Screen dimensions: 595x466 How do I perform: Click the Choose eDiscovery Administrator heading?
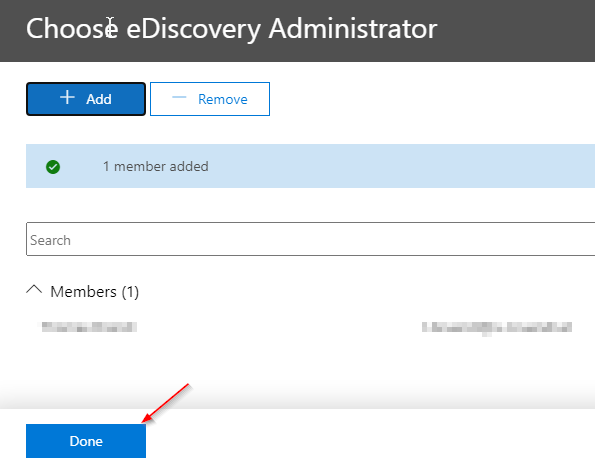pyautogui.click(x=231, y=28)
